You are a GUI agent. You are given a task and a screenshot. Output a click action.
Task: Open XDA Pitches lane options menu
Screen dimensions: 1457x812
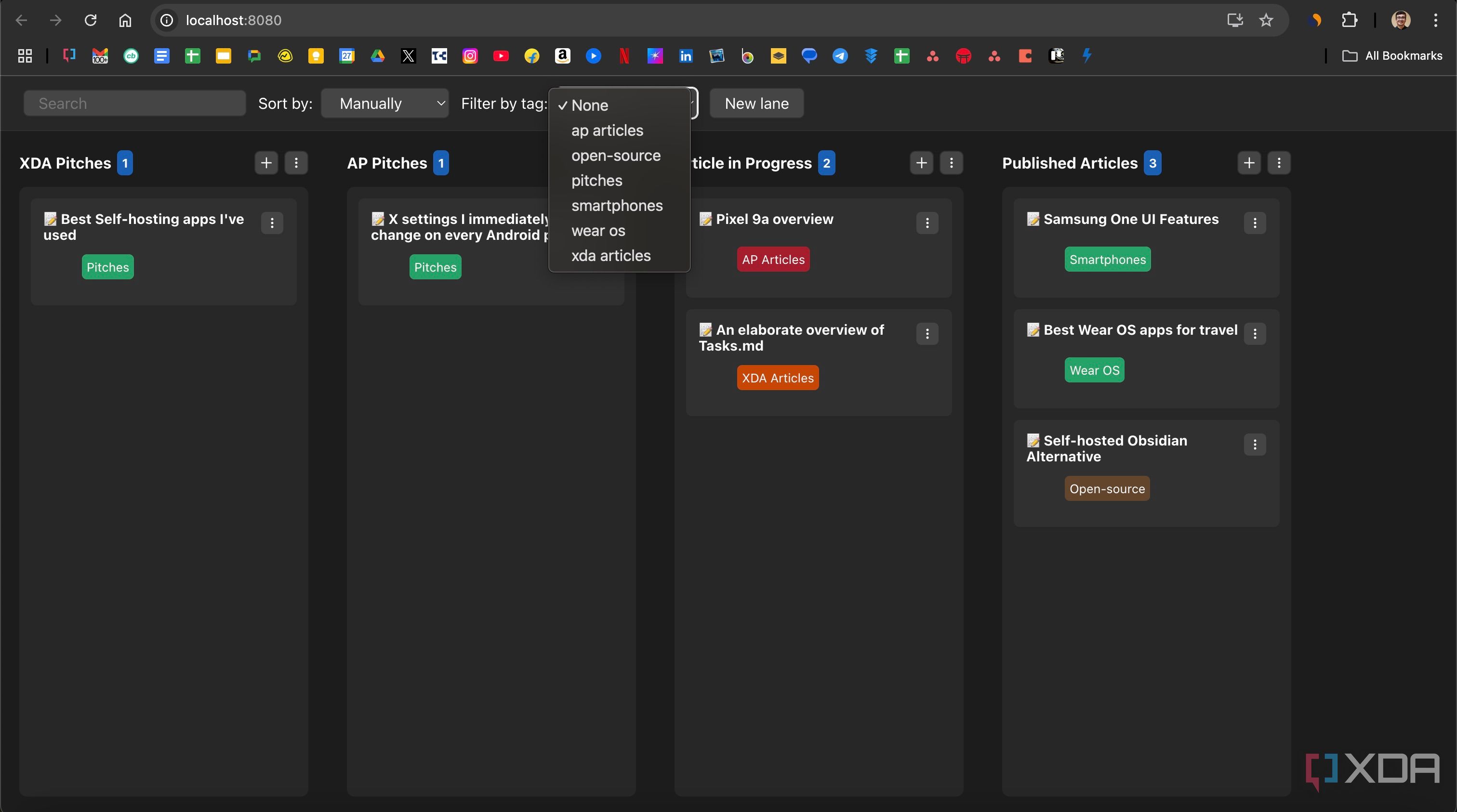point(296,163)
